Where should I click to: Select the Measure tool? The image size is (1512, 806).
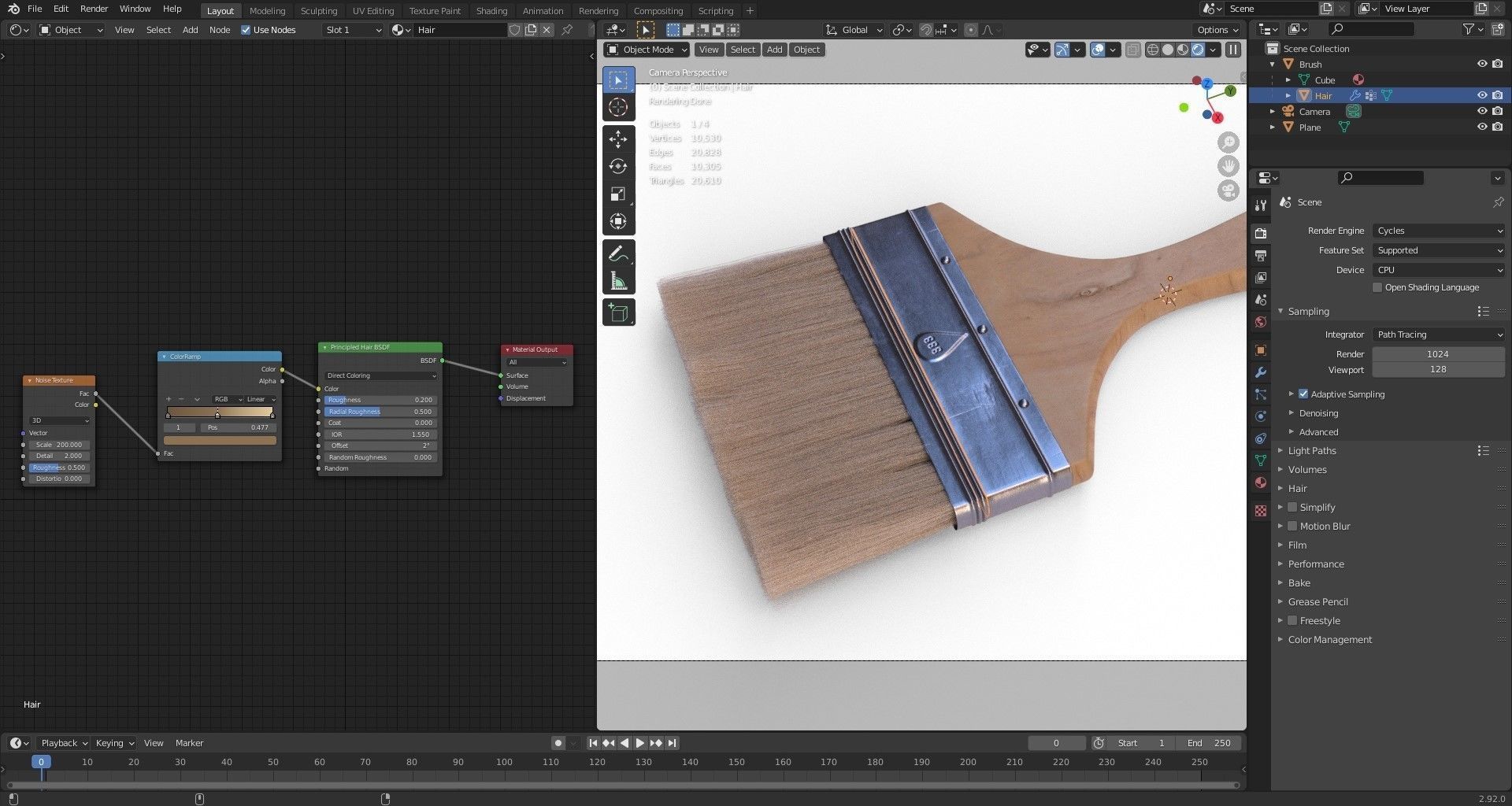tap(618, 282)
